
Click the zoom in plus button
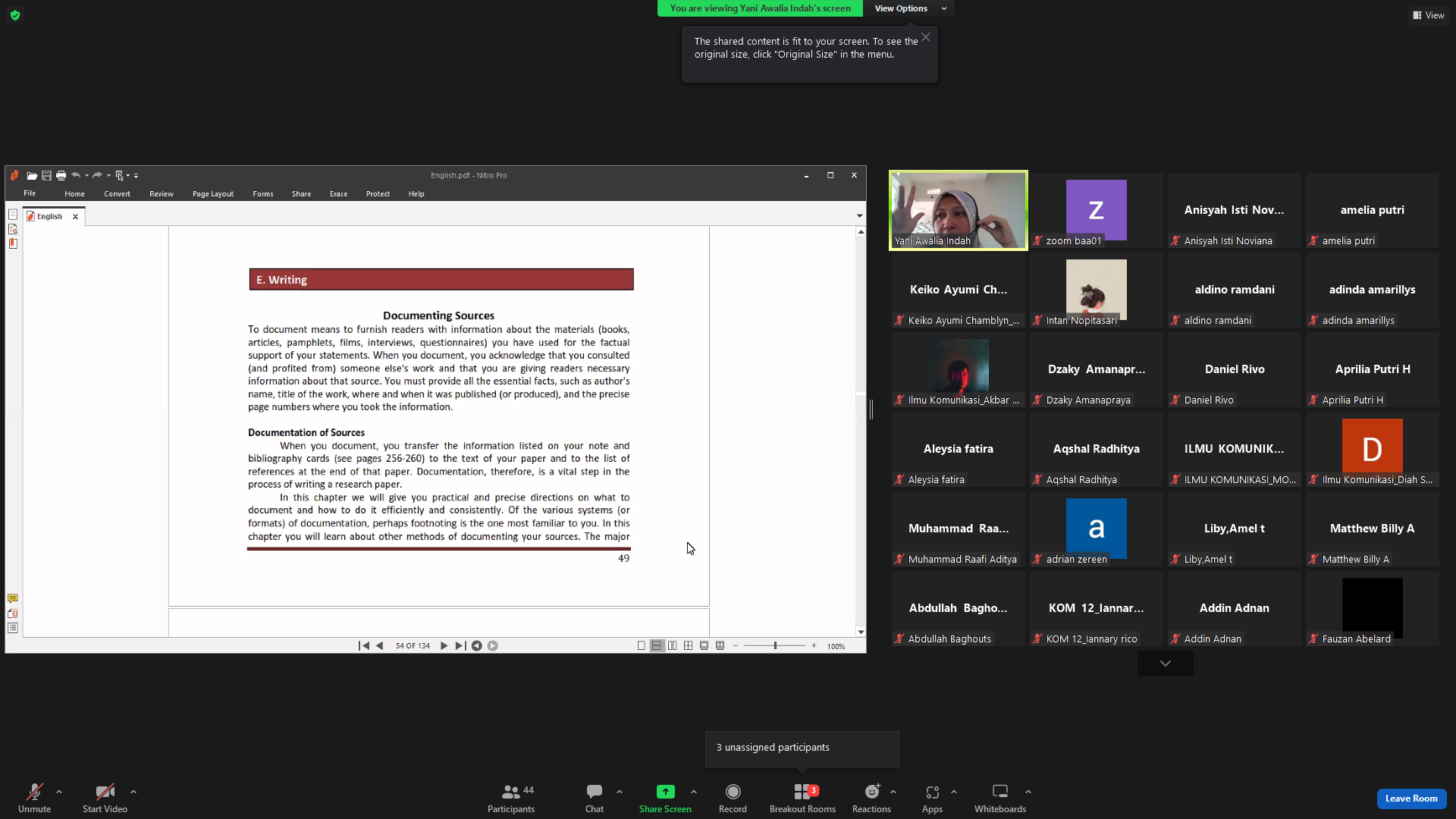[814, 646]
